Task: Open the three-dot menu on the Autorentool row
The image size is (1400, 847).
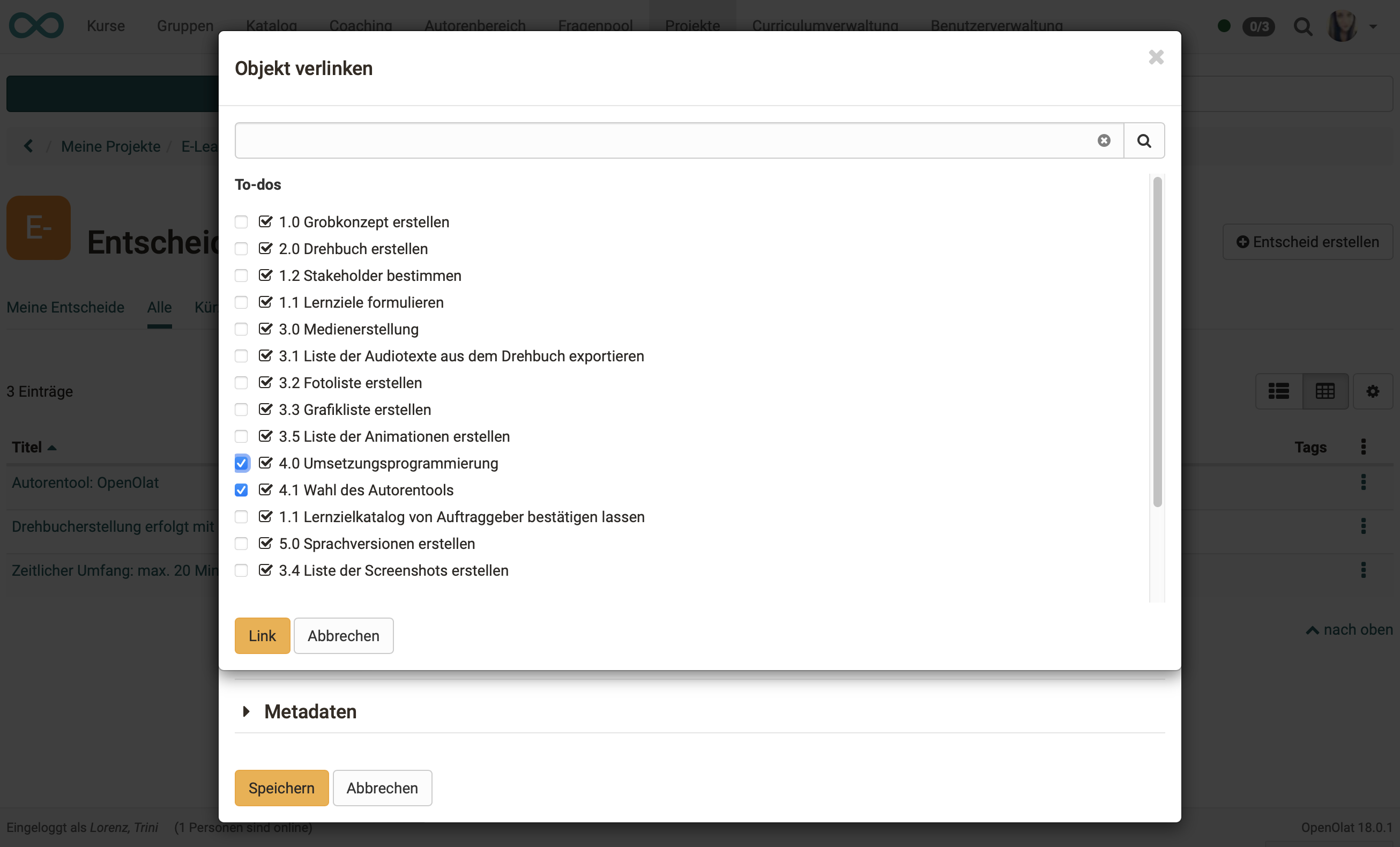Action: pos(1364,482)
